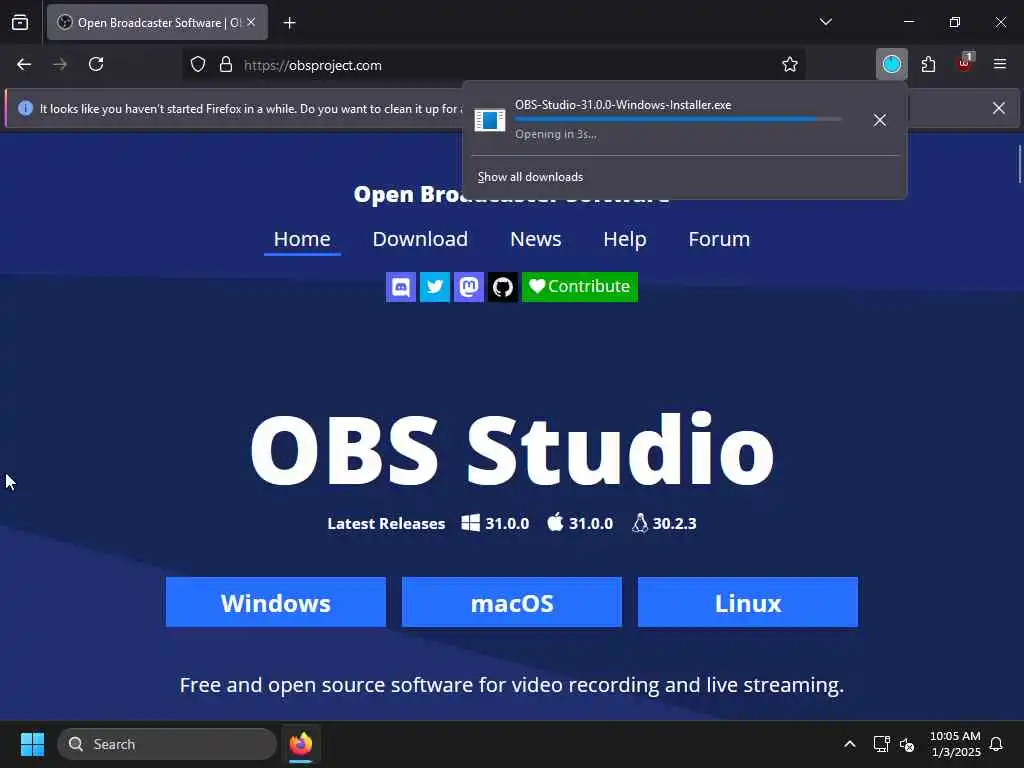Click the page vertical scrollbar thumb
Screen dimensions: 1024x768
(x=1019, y=164)
